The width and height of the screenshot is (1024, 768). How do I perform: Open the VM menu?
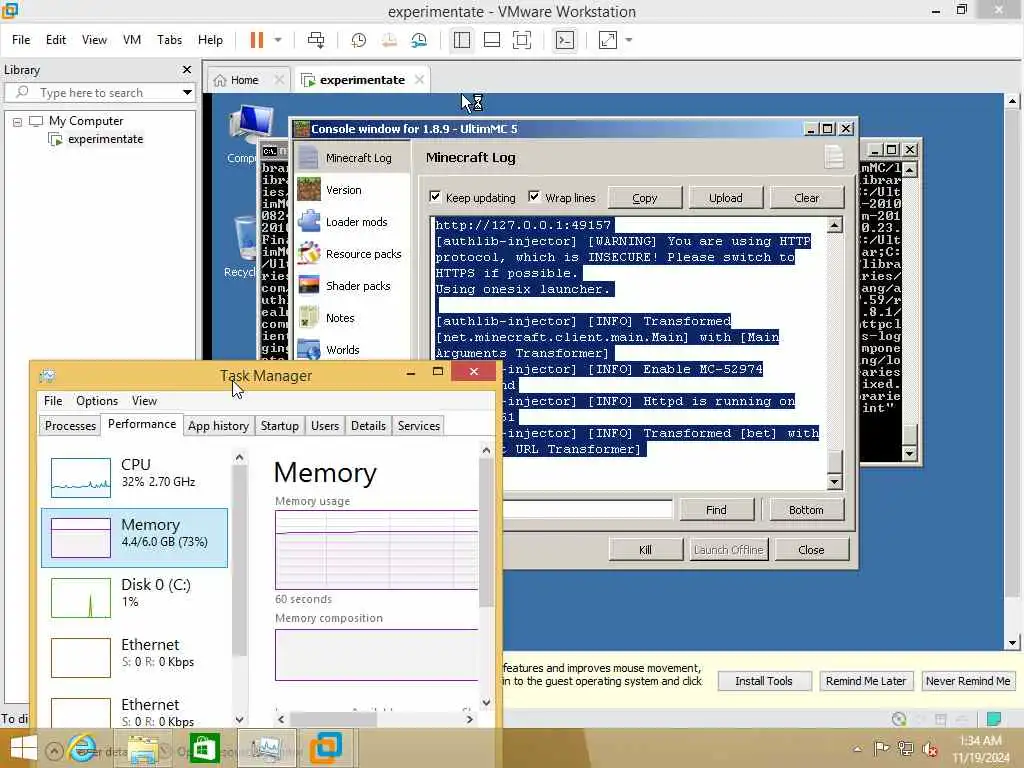point(132,40)
